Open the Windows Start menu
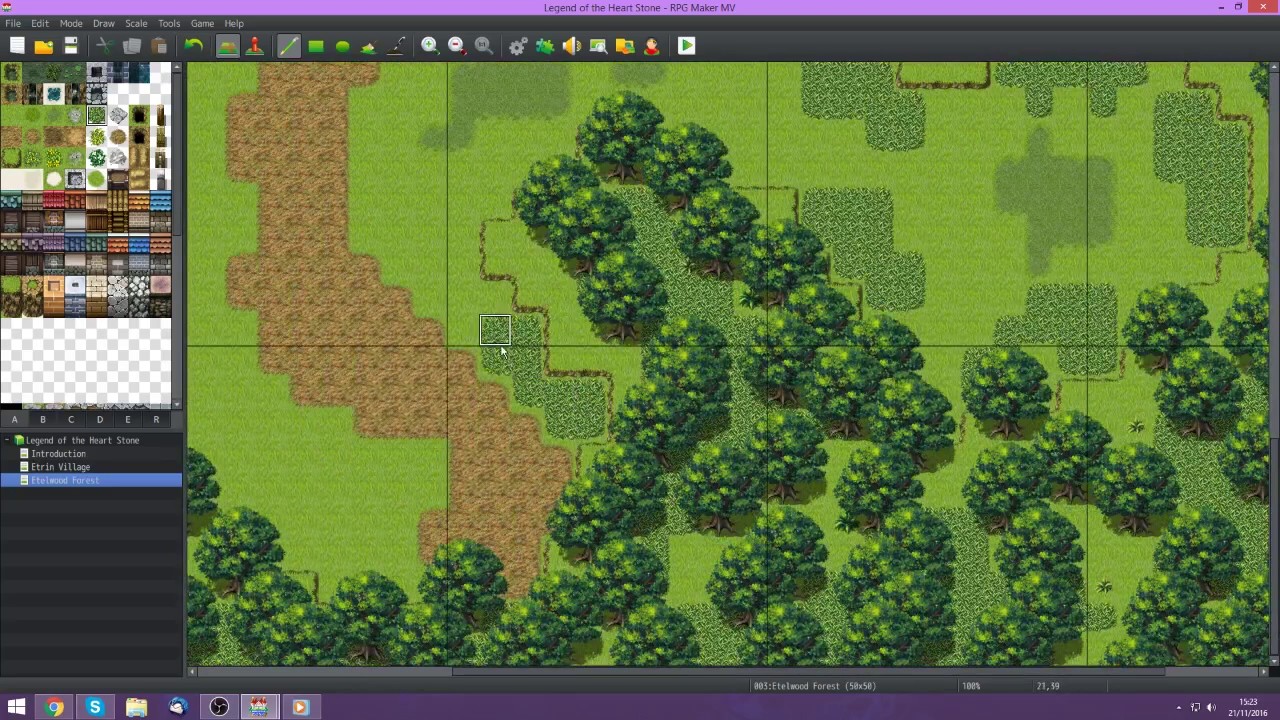Screen dimensions: 1280x720 pyautogui.click(x=16, y=708)
